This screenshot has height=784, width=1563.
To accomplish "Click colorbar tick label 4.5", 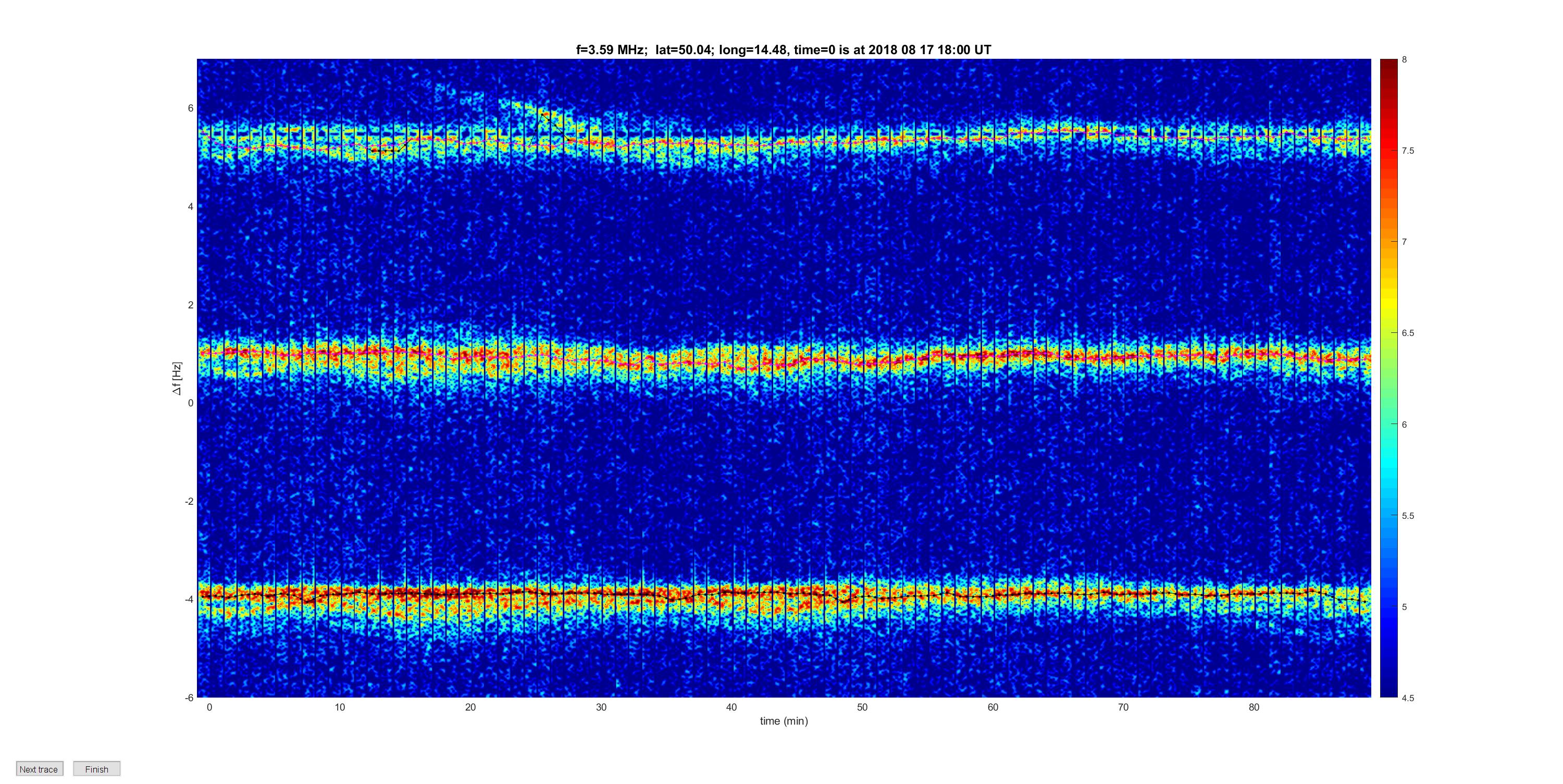I will tap(1408, 698).
